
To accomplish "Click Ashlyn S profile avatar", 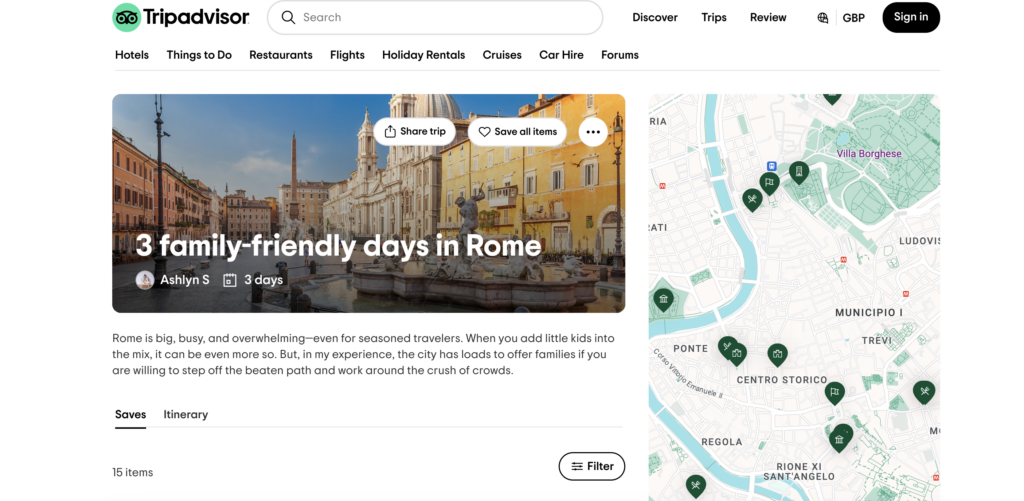I will 145,280.
